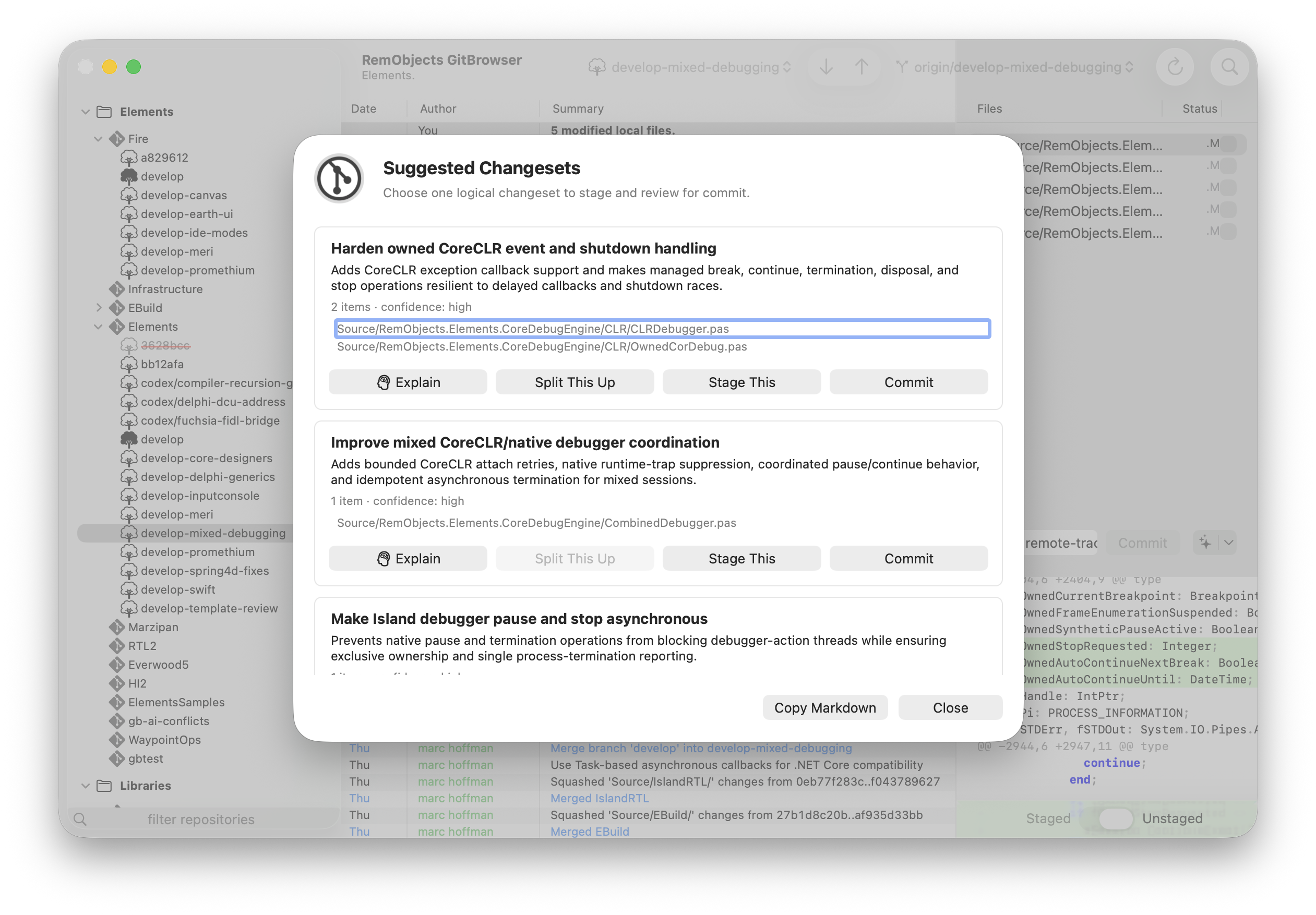Commit the Harden owned CoreCLR changeset
This screenshot has height=915, width=1316.
point(908,382)
